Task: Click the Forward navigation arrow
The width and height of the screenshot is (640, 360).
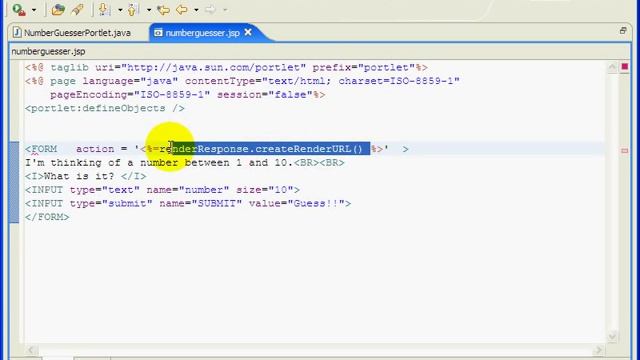Action: click(210, 9)
